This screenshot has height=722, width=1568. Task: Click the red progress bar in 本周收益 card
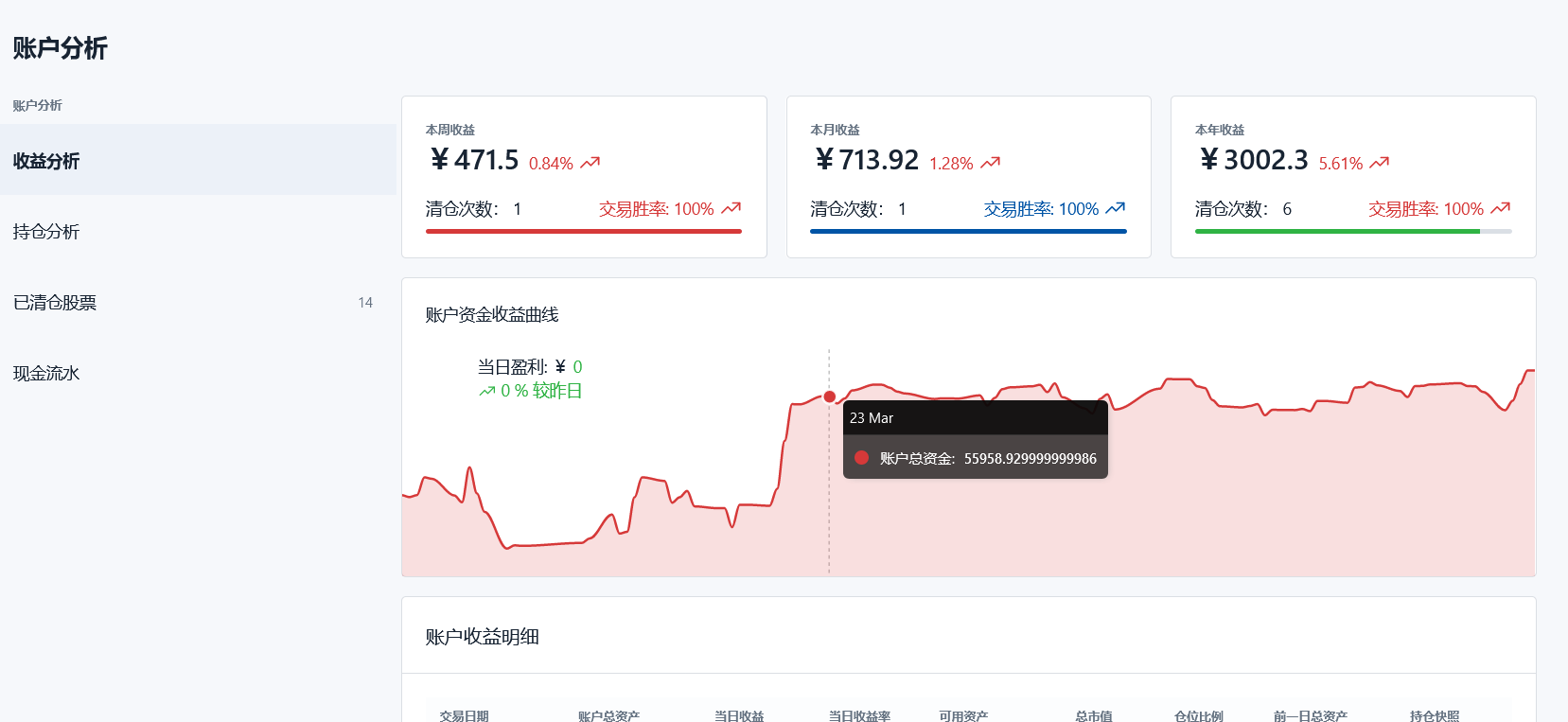pos(584,231)
